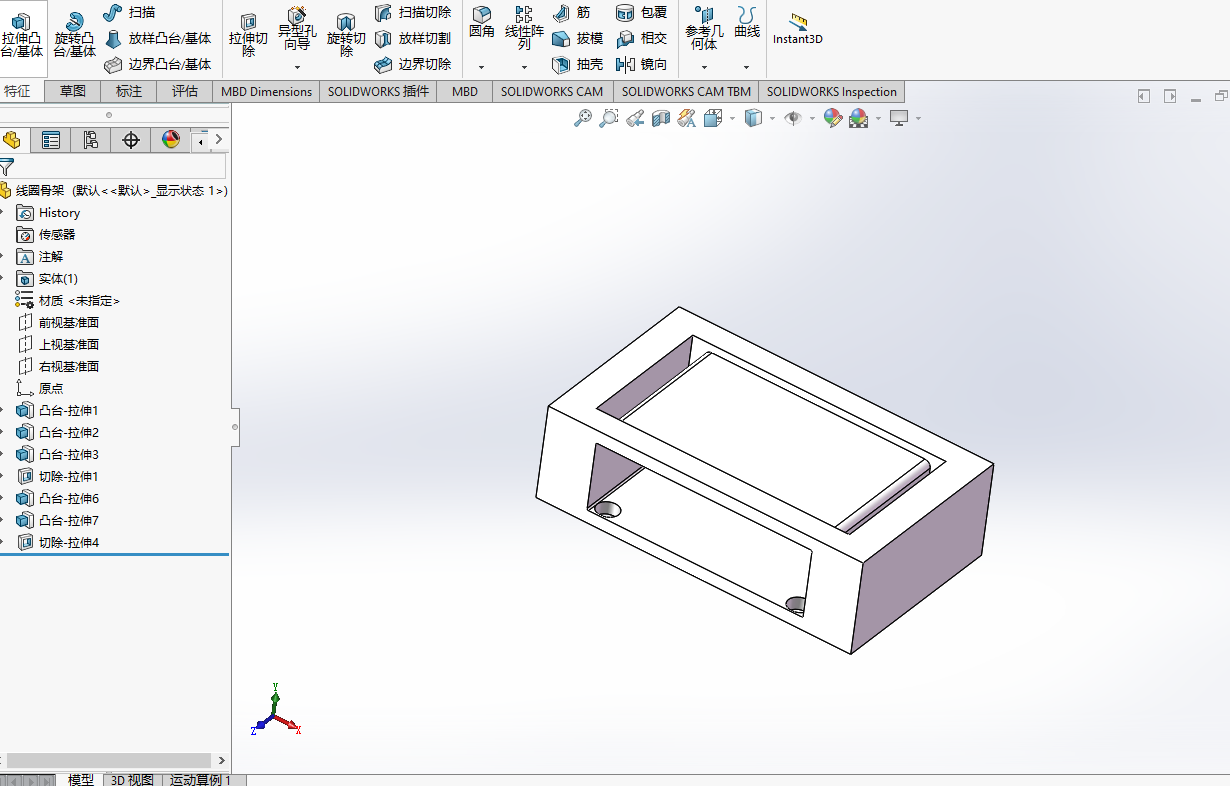This screenshot has width=1230, height=786.
Task: Choose the 放样切割 lofted cut tool
Action: tap(412, 38)
